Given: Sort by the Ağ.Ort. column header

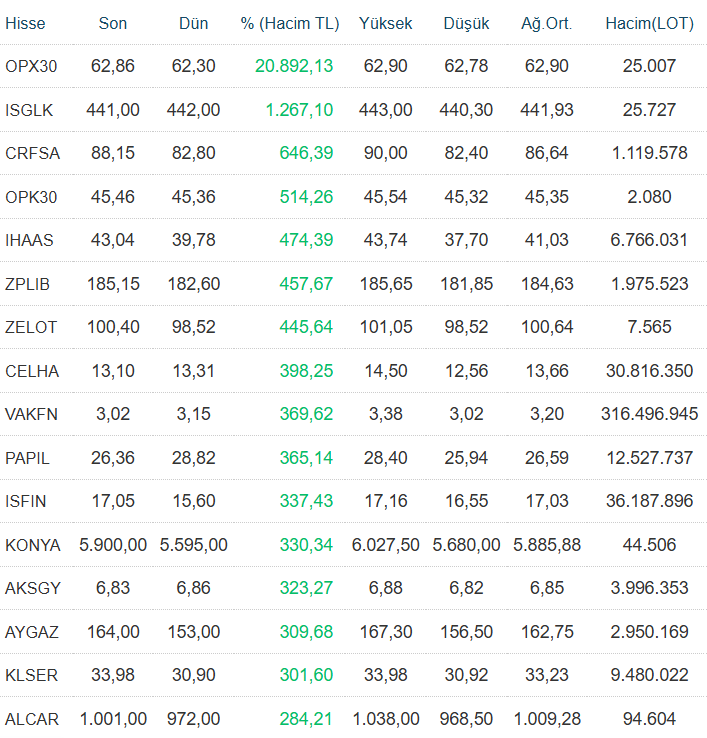Looking at the screenshot, I should pos(547,24).
